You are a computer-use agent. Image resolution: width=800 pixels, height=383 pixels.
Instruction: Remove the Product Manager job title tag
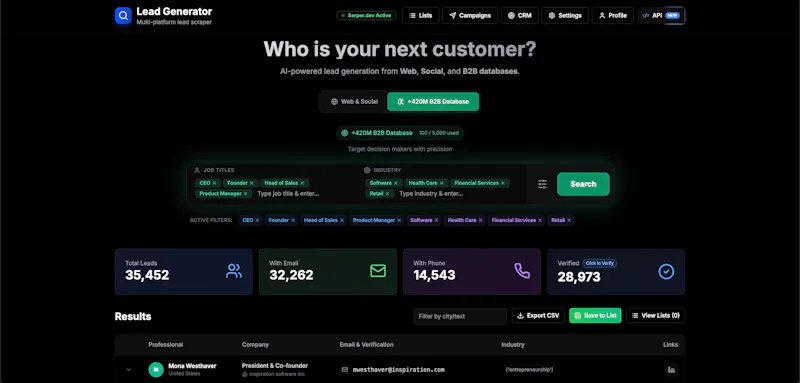[245, 194]
